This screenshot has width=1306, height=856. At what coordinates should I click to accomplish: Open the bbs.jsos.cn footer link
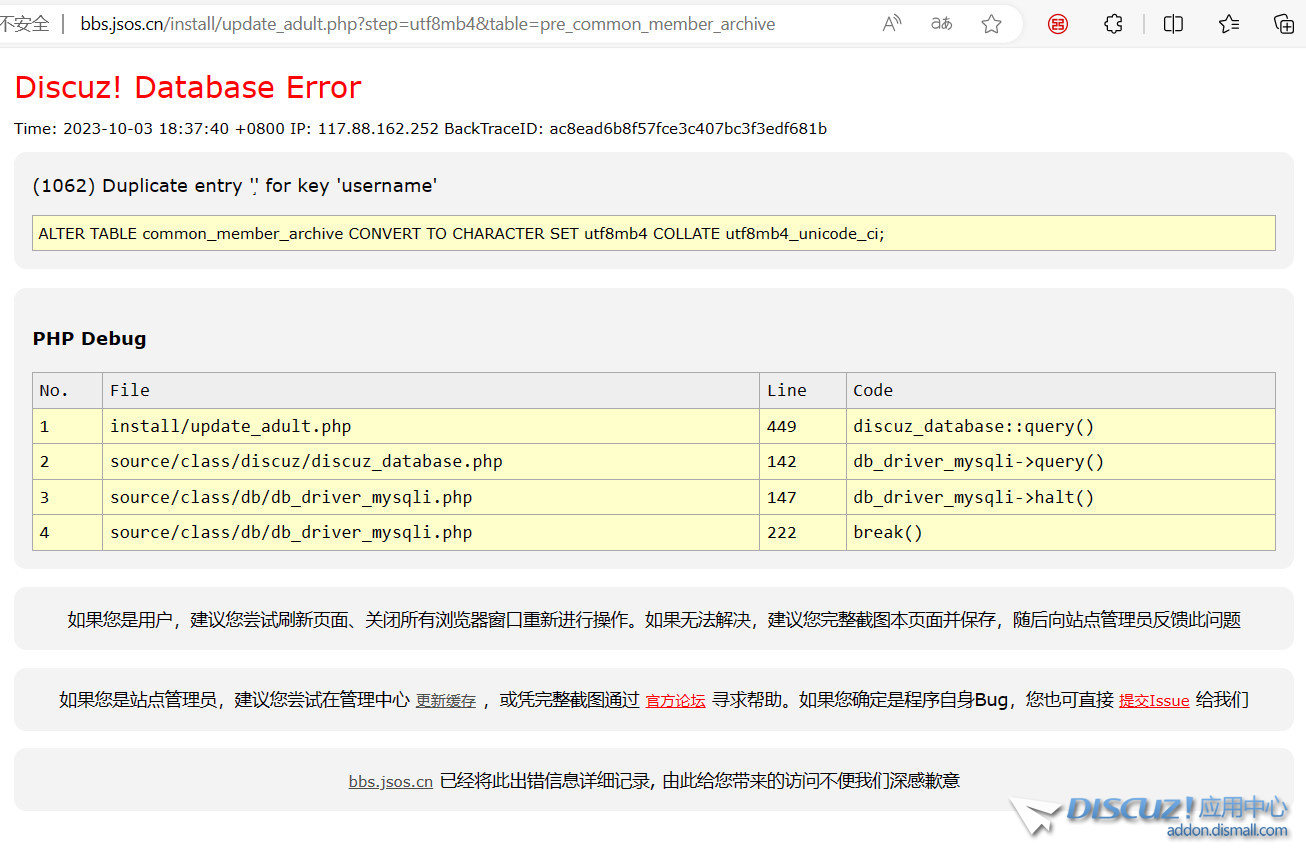point(390,782)
